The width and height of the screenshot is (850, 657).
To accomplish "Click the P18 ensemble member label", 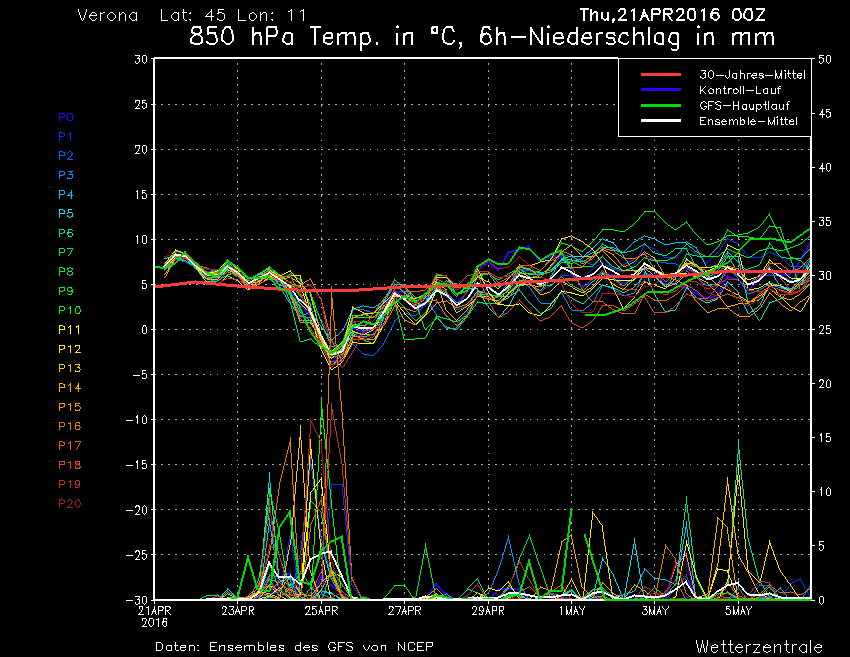I will (69, 465).
